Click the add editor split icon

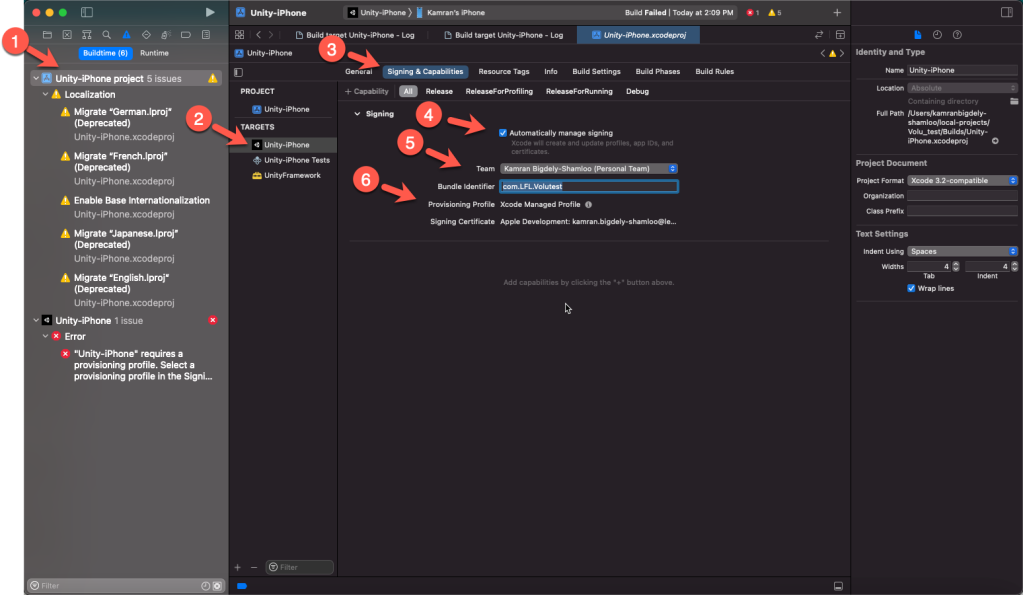838,34
